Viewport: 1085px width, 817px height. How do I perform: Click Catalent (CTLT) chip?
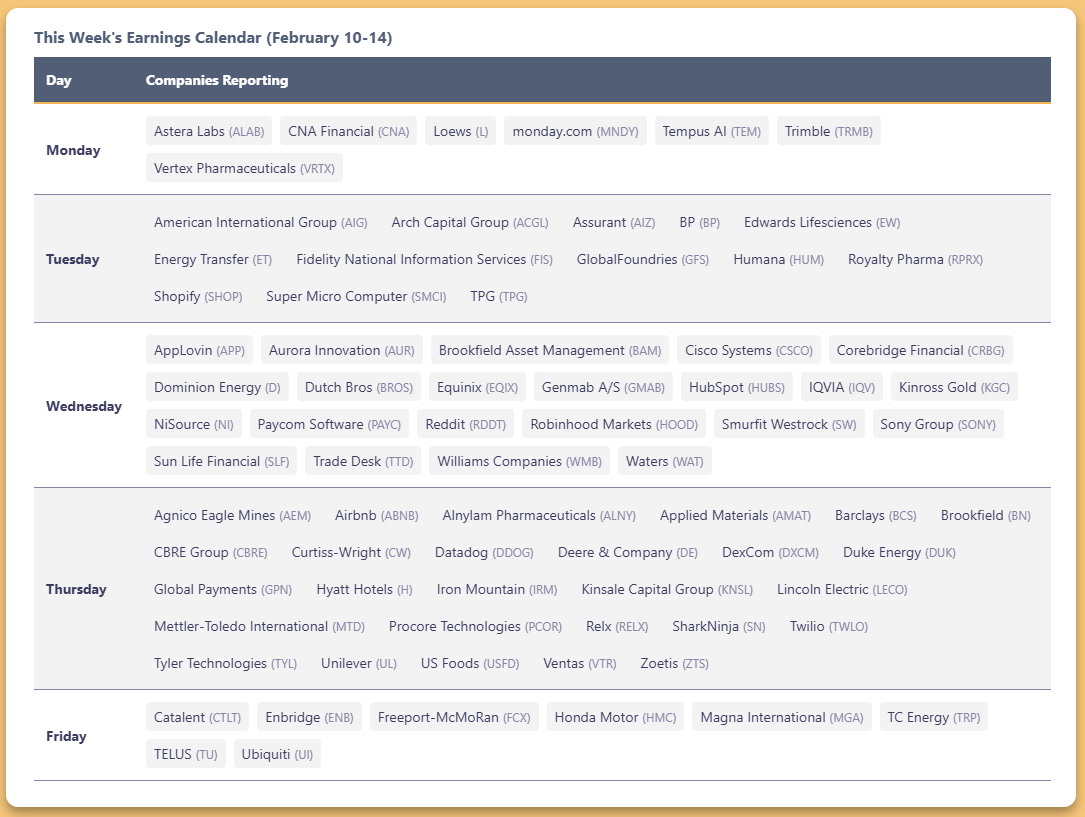click(197, 717)
